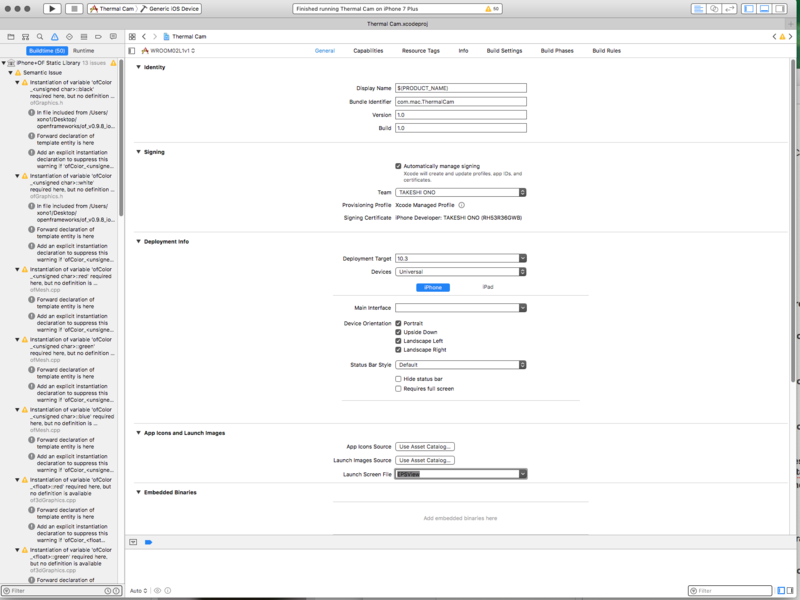
Task: Uncheck Portrait orientation
Action: (x=398, y=323)
